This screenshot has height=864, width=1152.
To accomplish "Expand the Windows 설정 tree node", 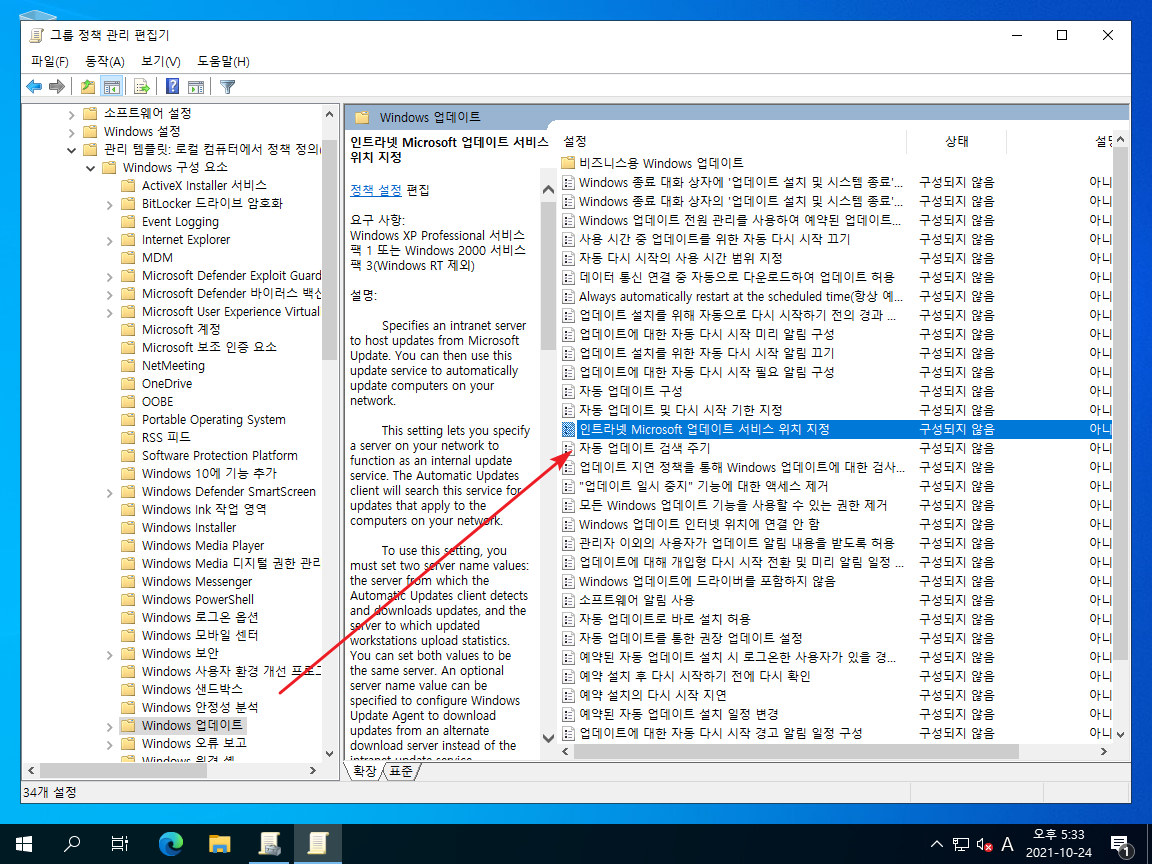I will (x=71, y=132).
